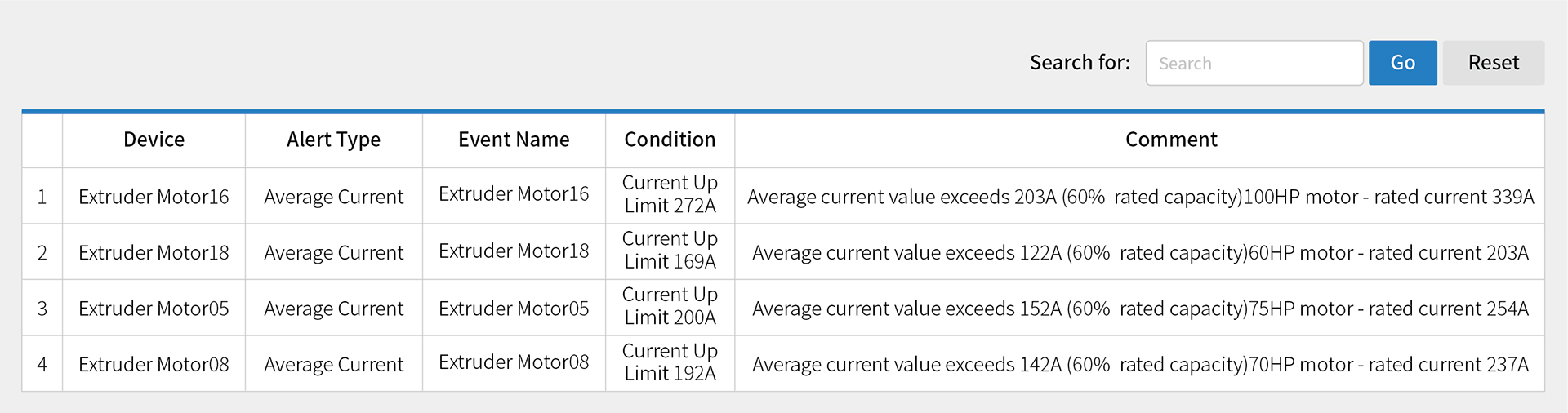This screenshot has height=413, width=1568.
Task: Click the comment mentioning 75HP motor
Action: click(x=1140, y=309)
